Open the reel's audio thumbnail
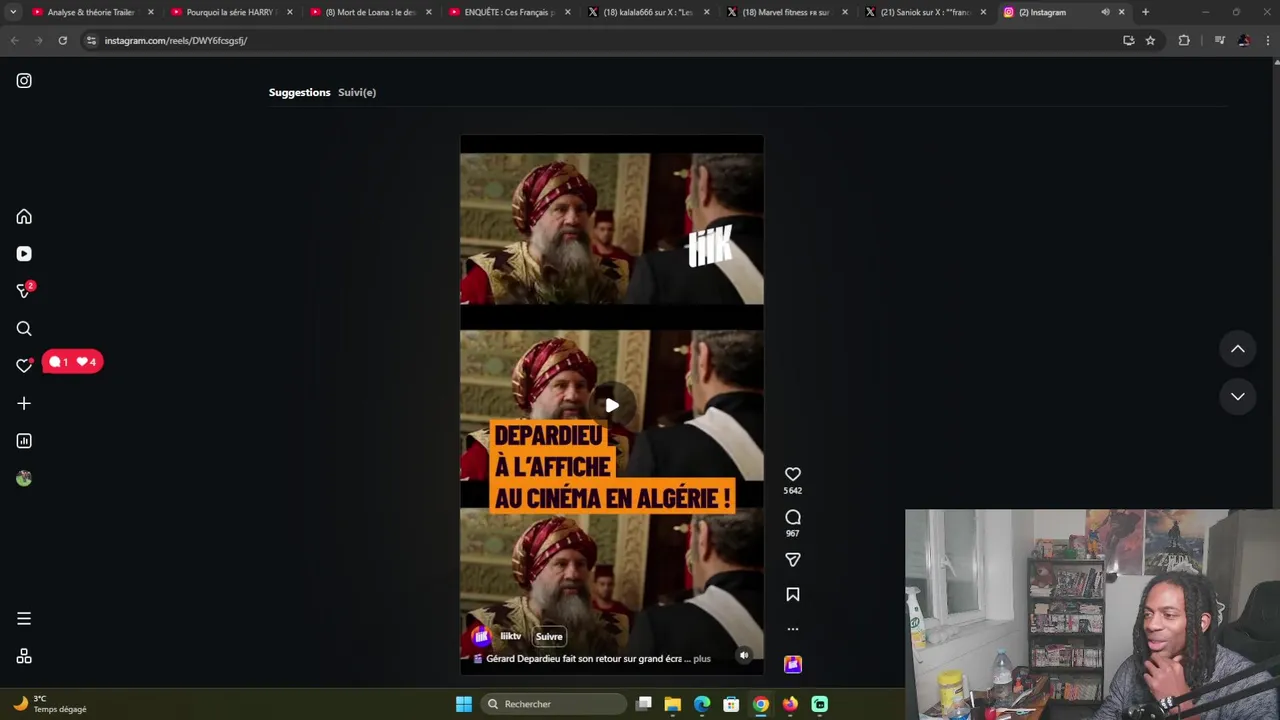 tap(793, 664)
